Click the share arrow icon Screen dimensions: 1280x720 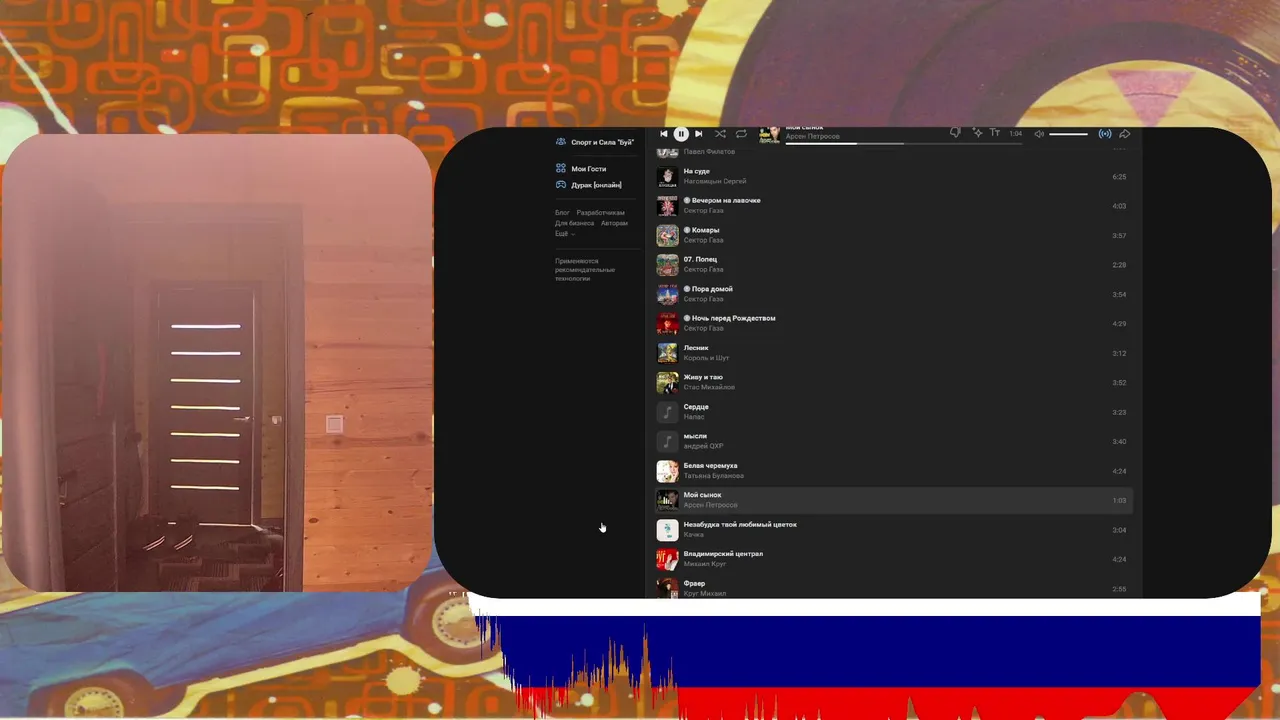tap(1124, 134)
